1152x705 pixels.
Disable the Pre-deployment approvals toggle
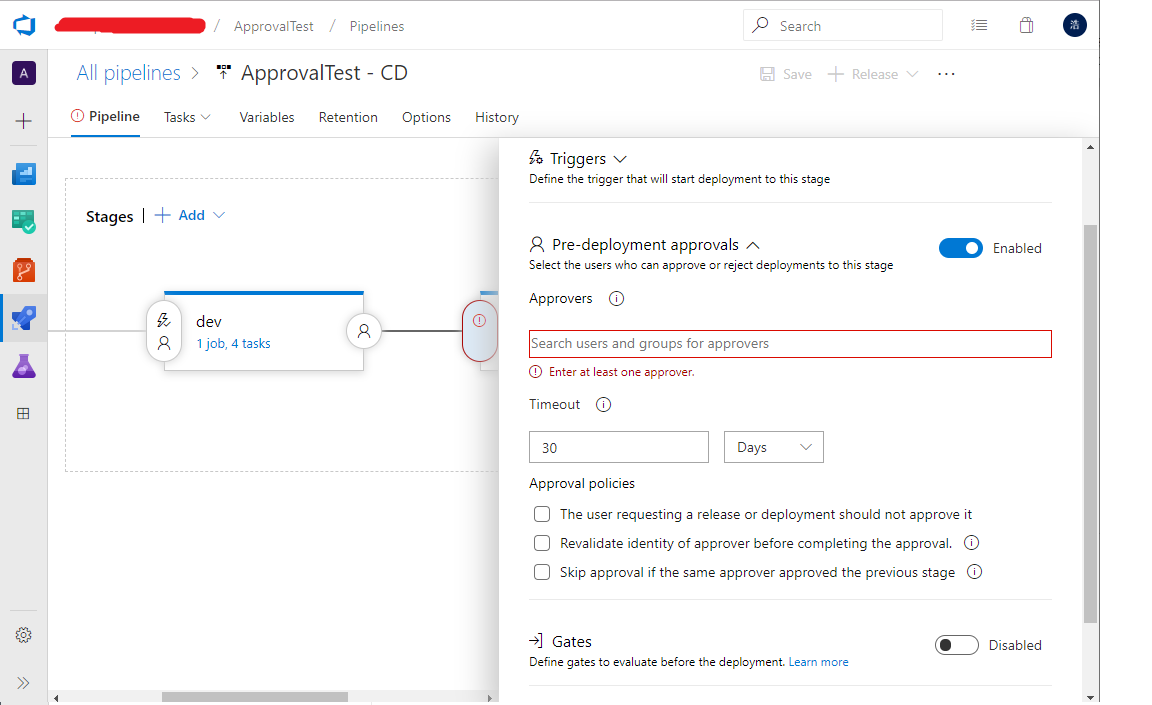(960, 248)
